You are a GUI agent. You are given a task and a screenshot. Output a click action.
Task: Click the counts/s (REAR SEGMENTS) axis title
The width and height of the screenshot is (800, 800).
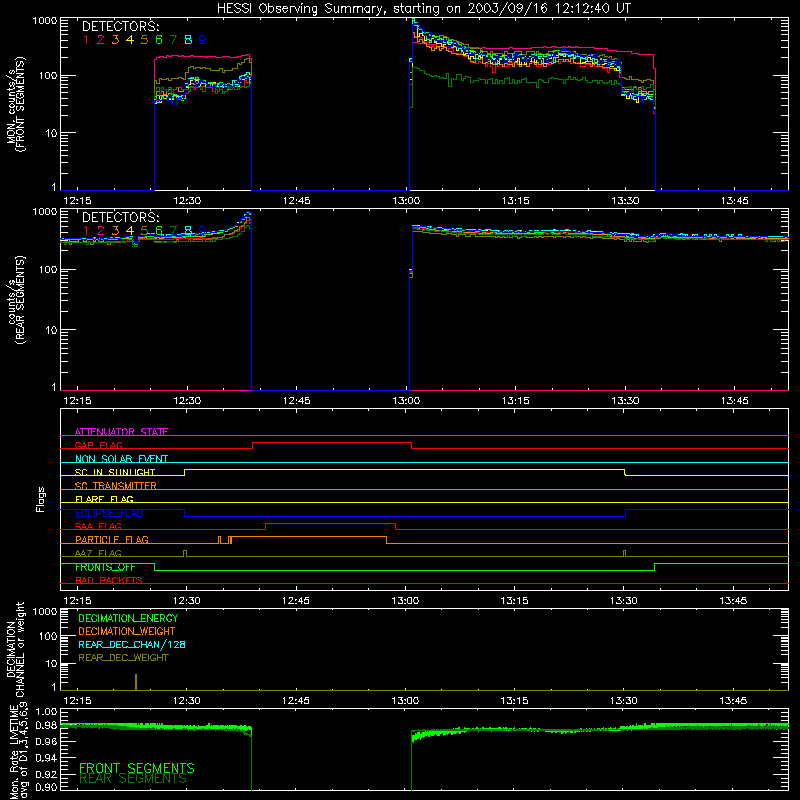pos(16,299)
